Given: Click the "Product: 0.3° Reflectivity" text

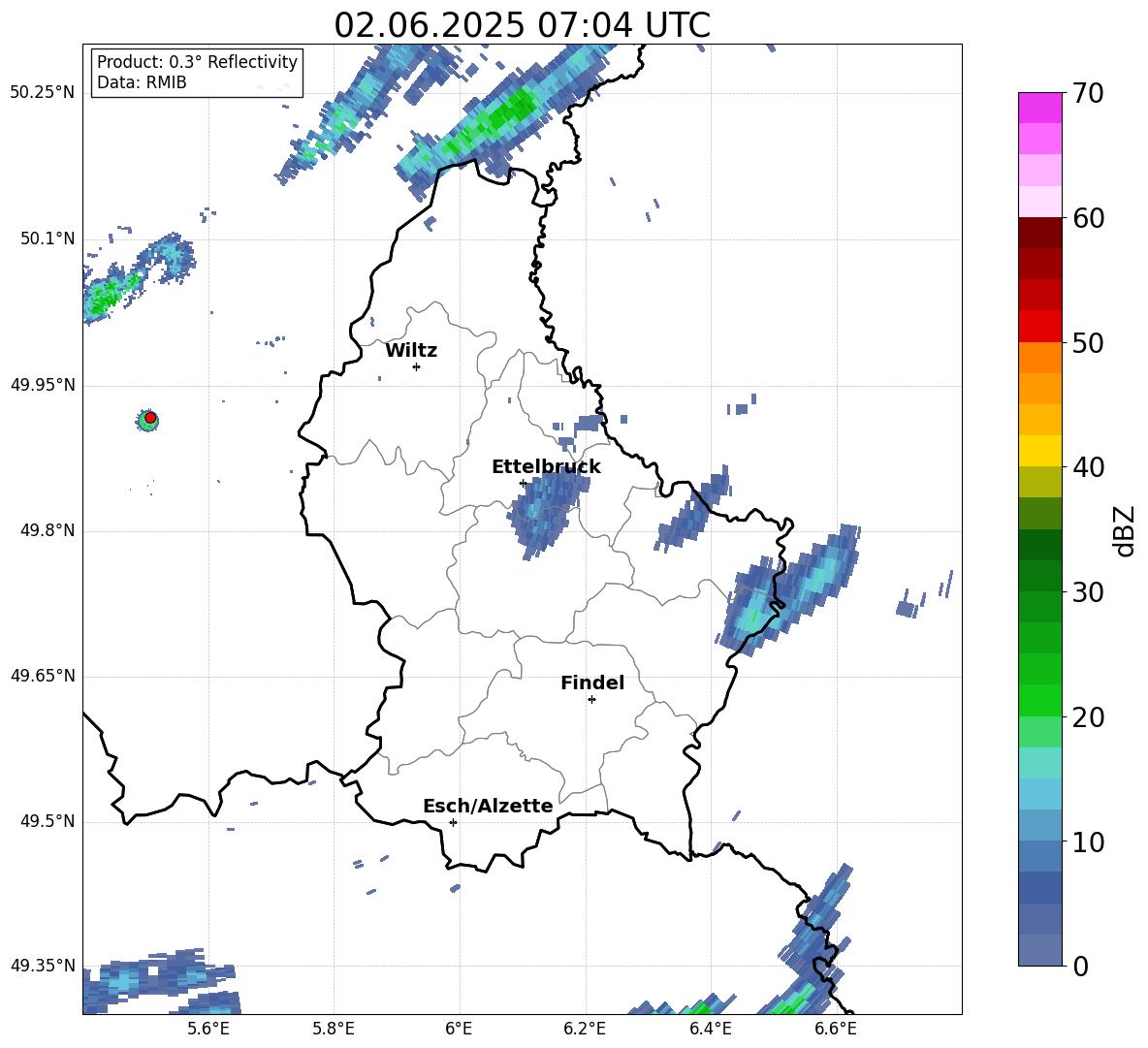Looking at the screenshot, I should (x=197, y=61).
